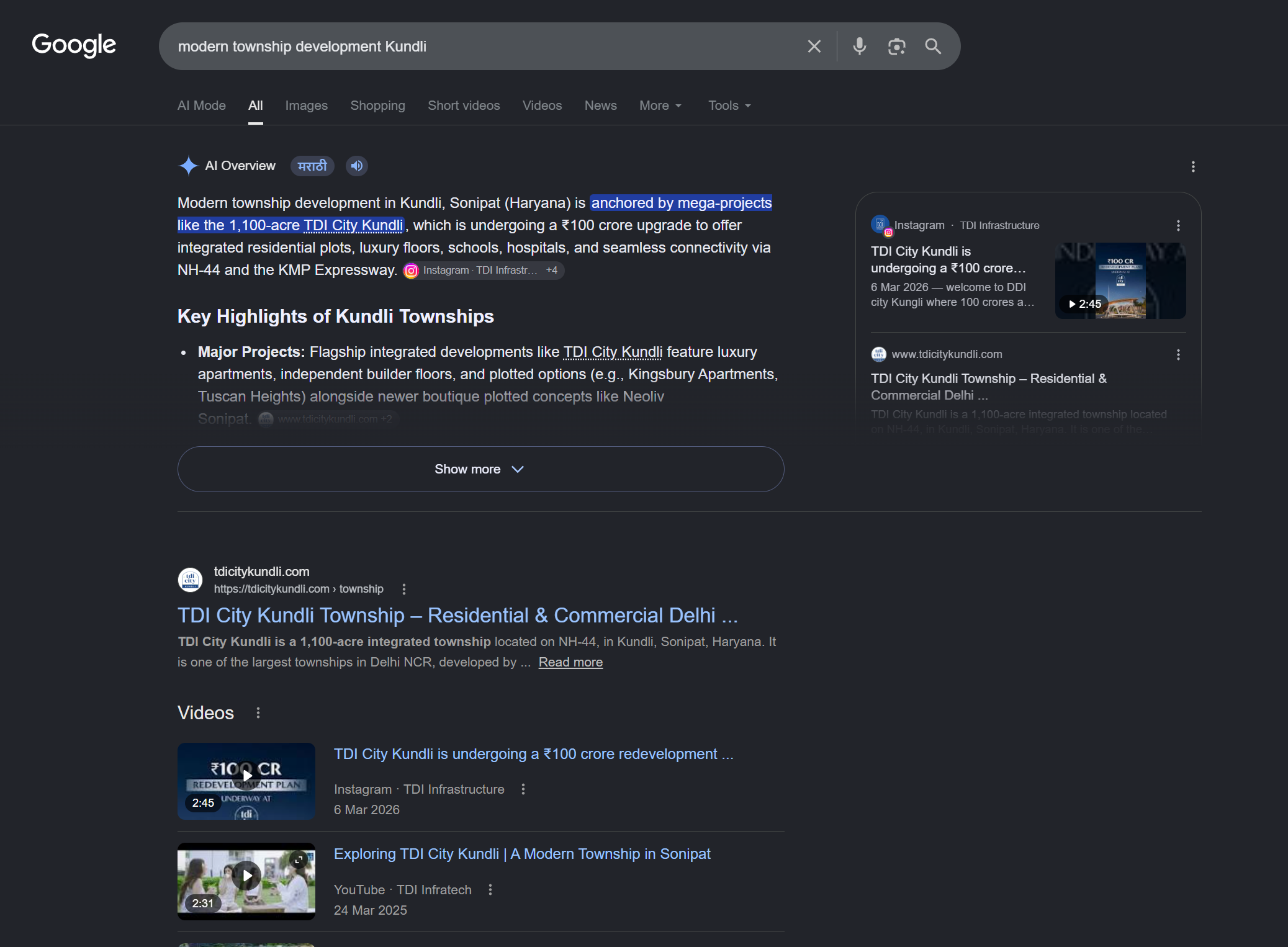Click the tdicitykundli.com › township URL

(299, 589)
